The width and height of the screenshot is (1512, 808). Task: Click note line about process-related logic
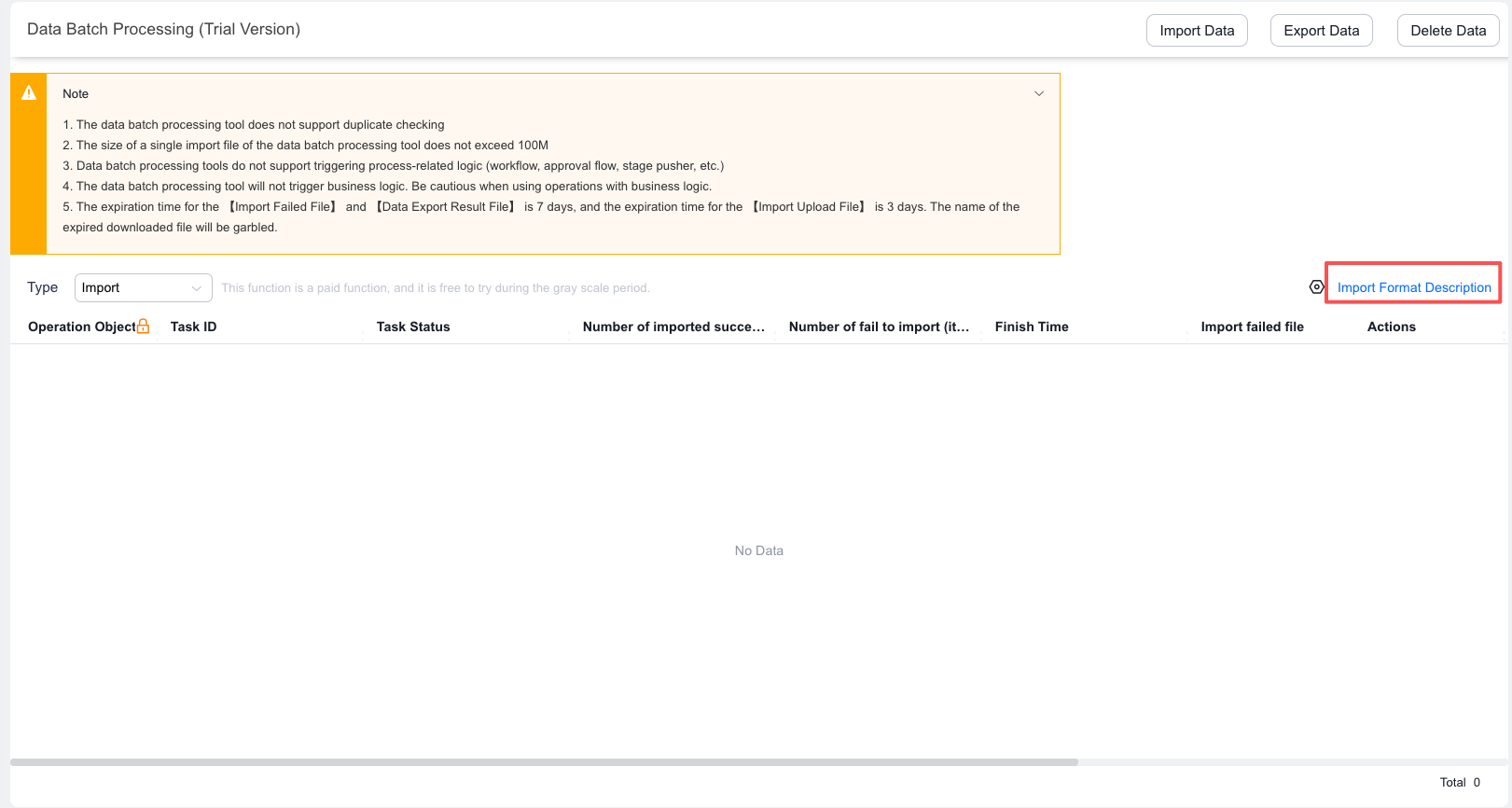(394, 165)
